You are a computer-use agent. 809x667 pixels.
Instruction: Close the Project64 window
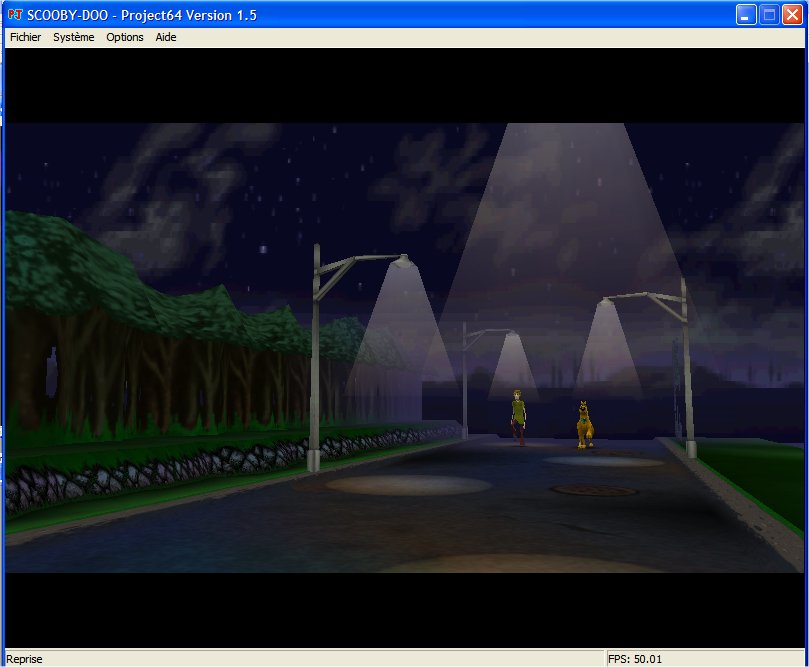[x=792, y=15]
